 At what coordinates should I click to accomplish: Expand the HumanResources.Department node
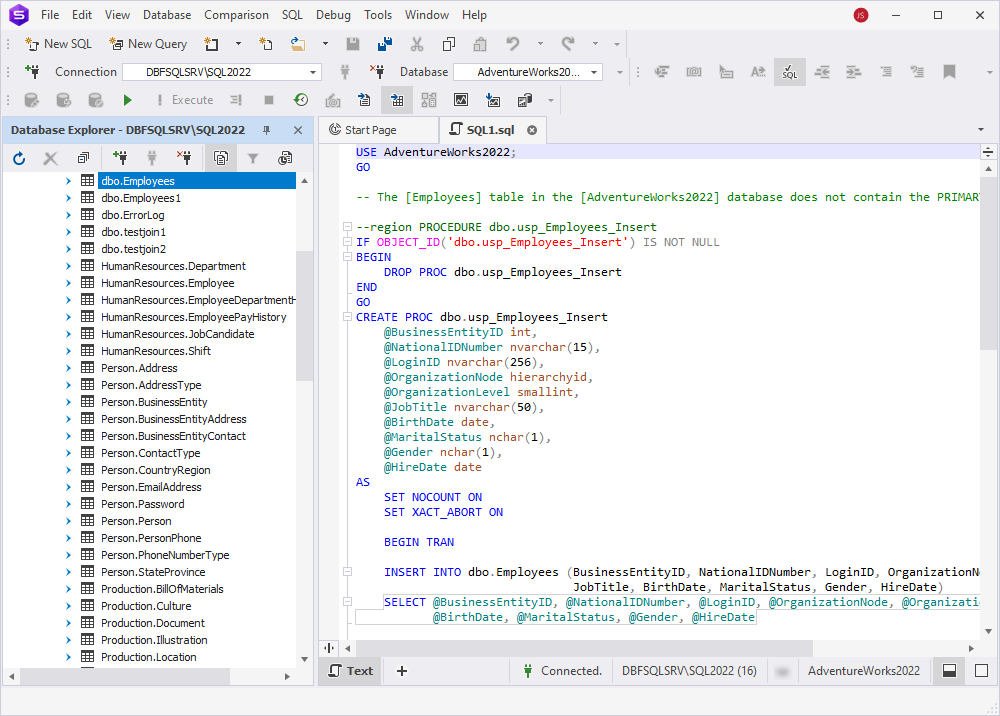[x=68, y=266]
